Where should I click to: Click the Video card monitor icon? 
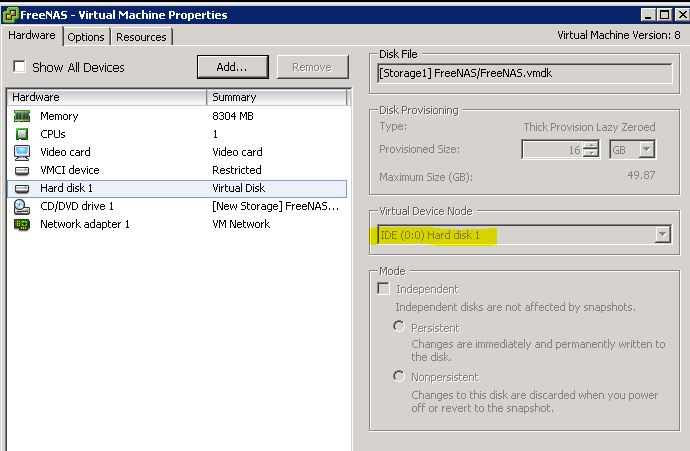[x=22, y=152]
